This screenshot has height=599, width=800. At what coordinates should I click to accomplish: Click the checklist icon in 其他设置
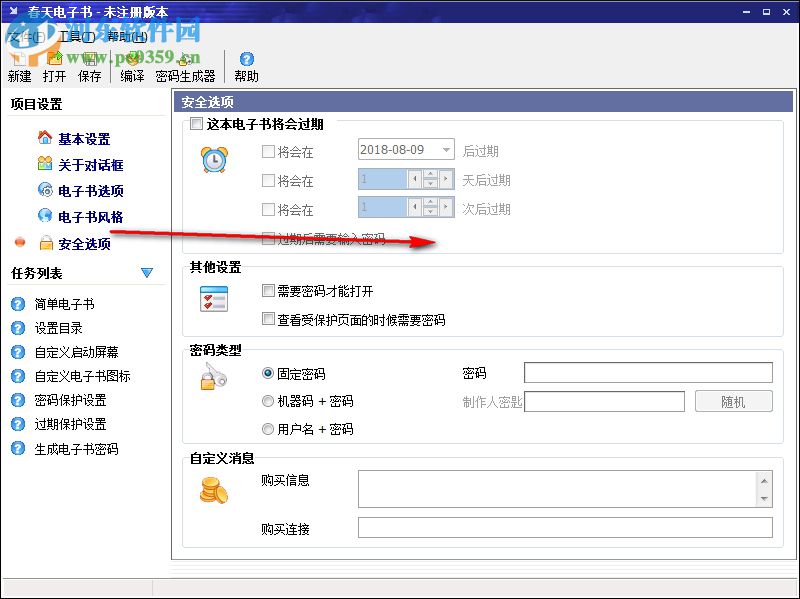pos(214,299)
